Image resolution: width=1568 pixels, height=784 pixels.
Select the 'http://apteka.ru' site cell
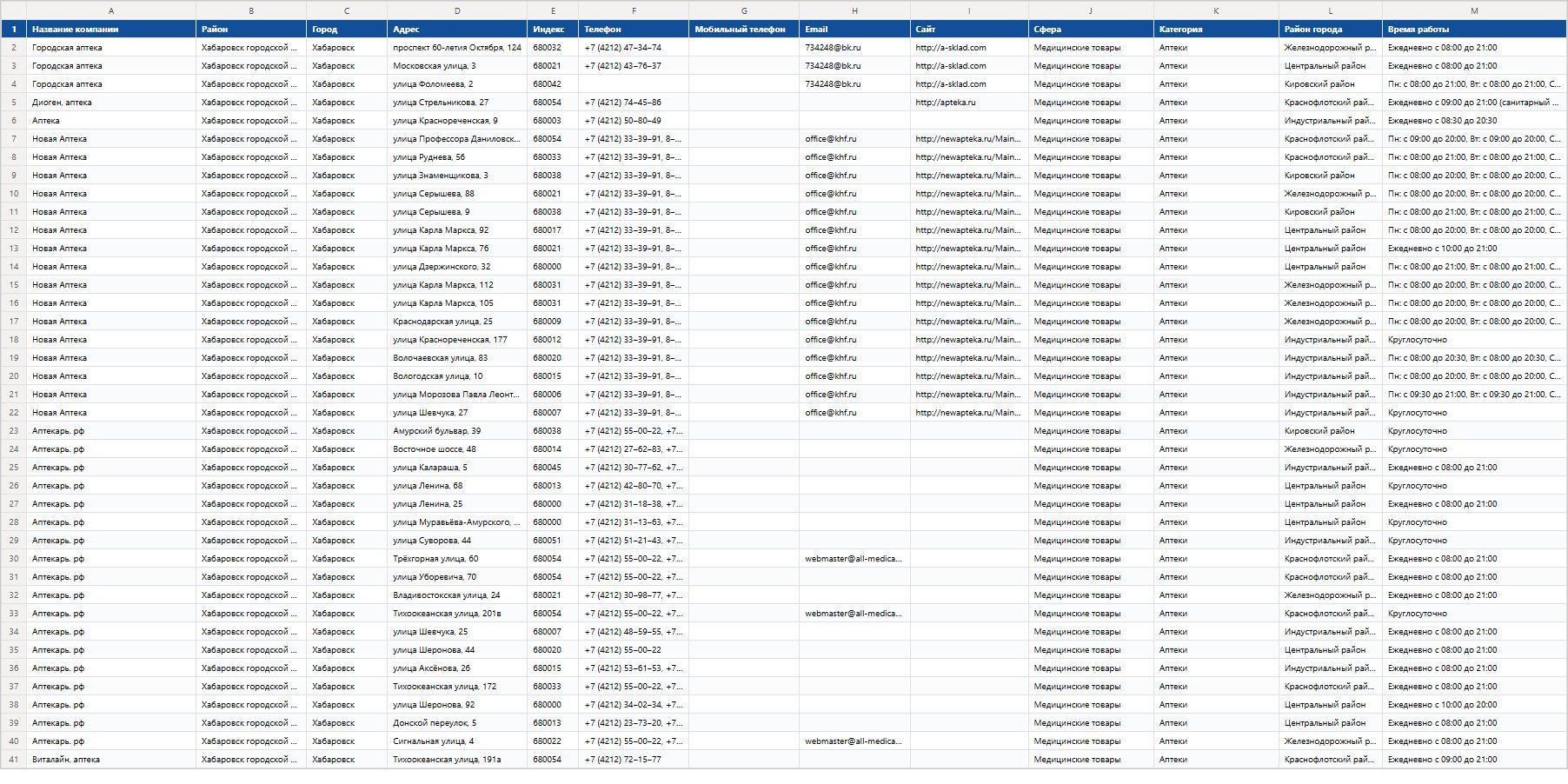969,103
